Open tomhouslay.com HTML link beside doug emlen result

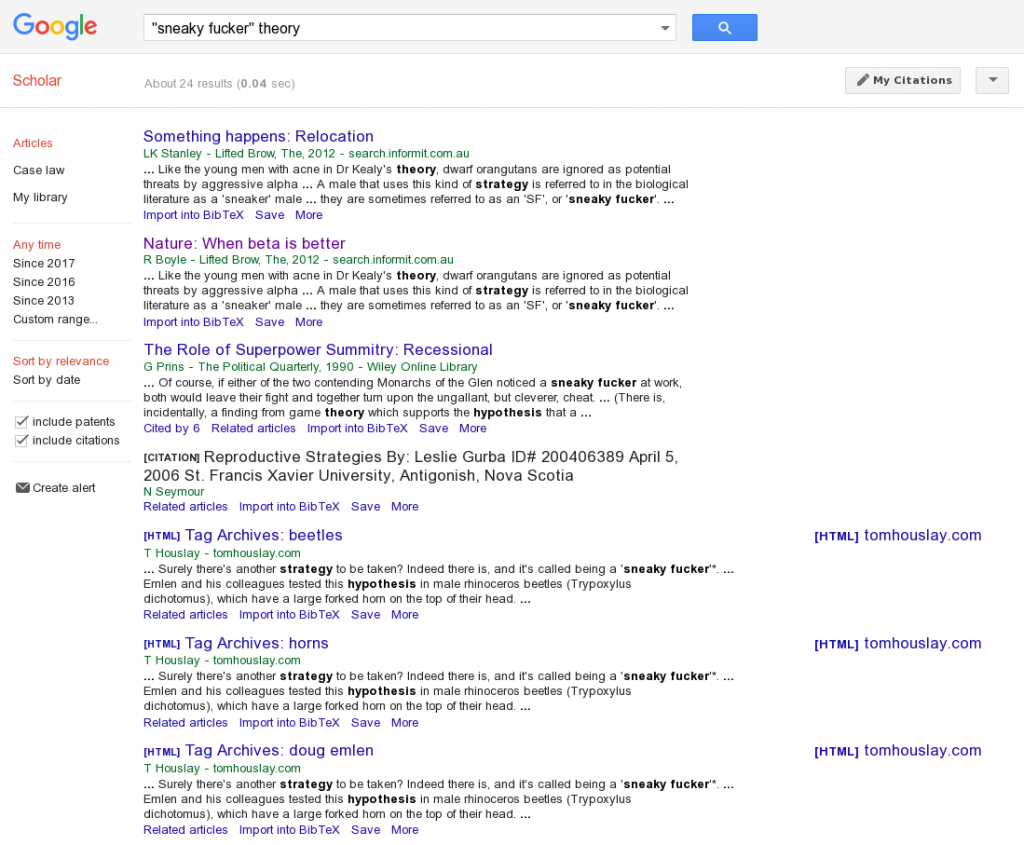[898, 751]
